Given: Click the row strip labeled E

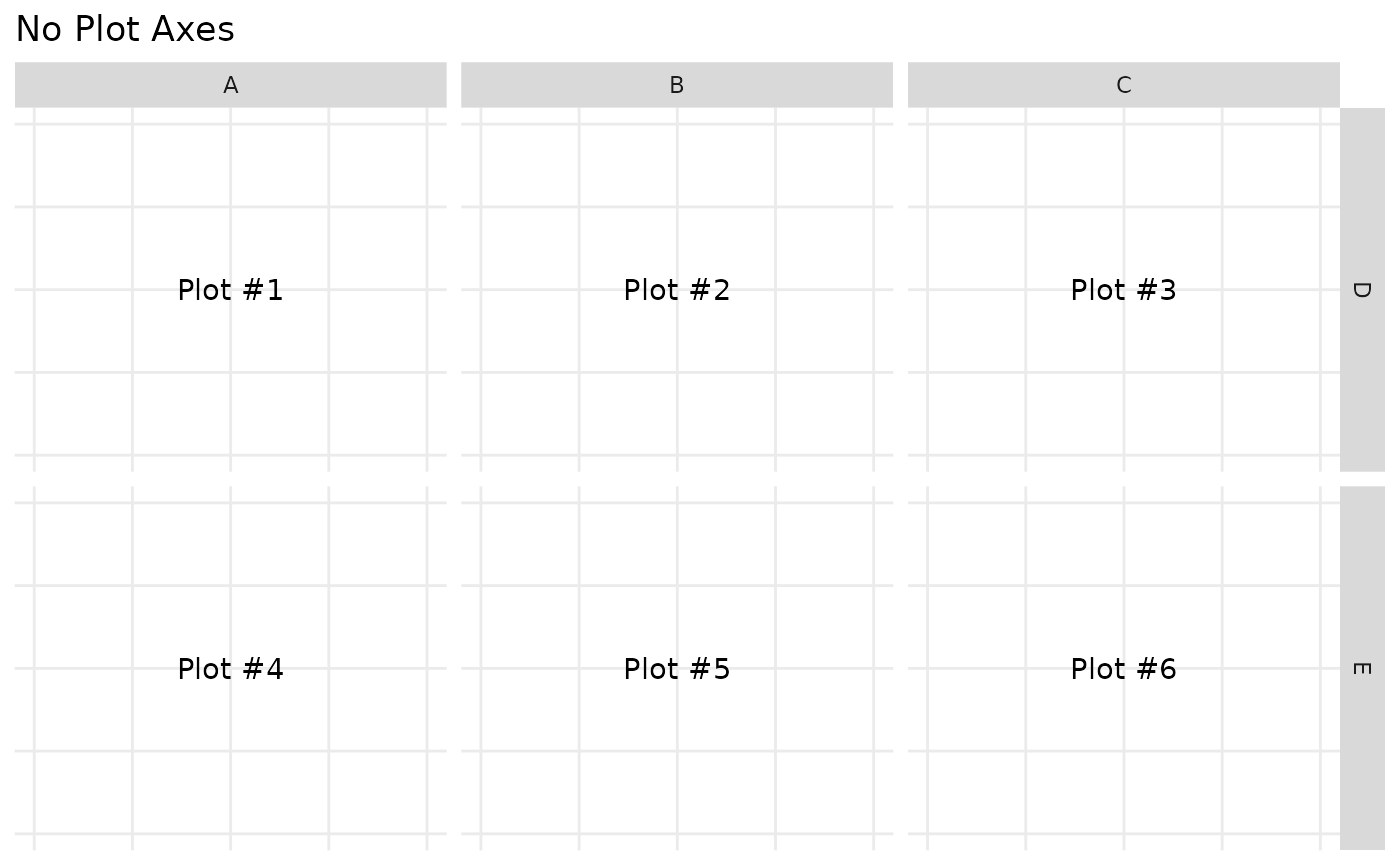Looking at the screenshot, I should [1361, 668].
